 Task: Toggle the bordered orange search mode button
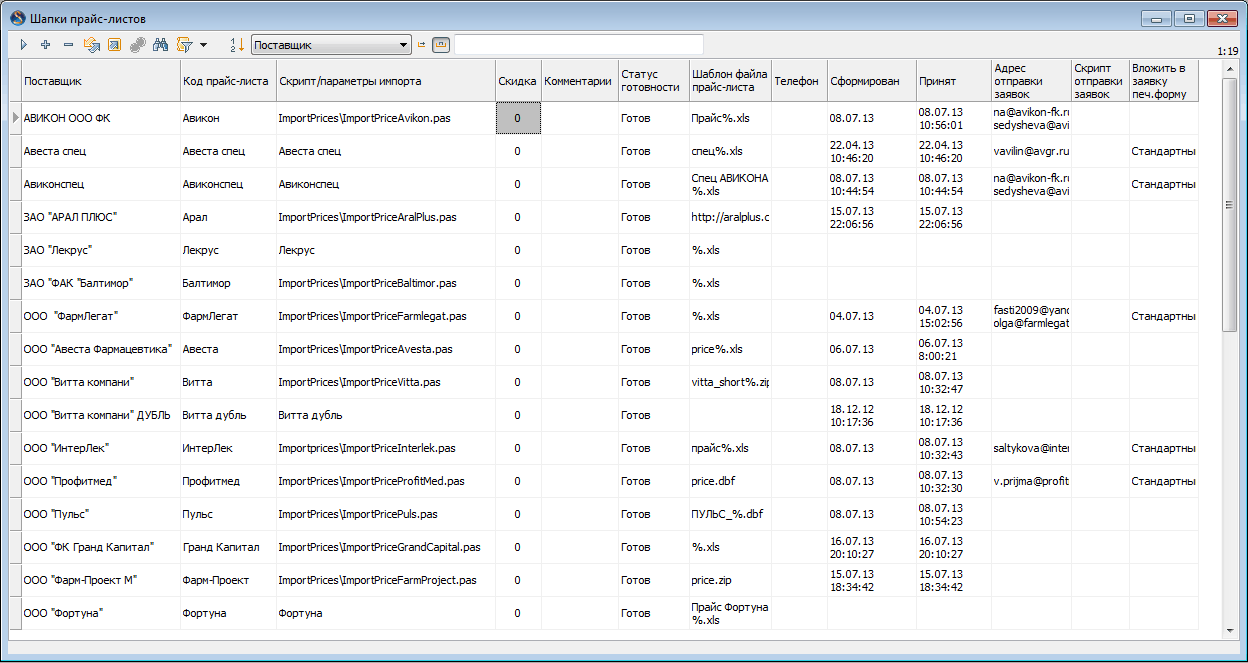[441, 45]
